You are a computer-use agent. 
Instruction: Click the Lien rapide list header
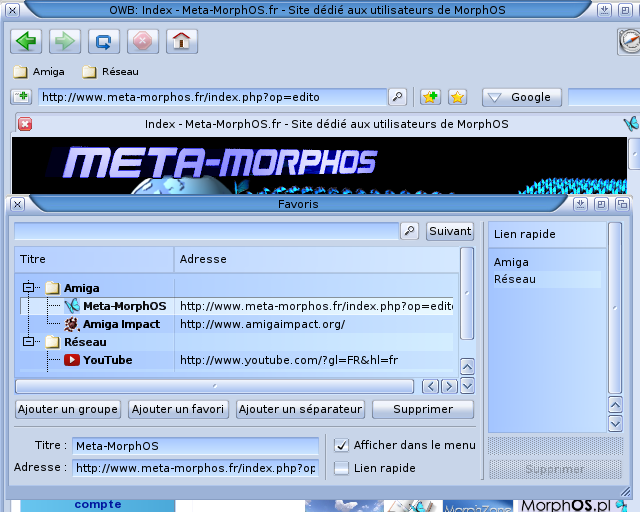[547, 234]
